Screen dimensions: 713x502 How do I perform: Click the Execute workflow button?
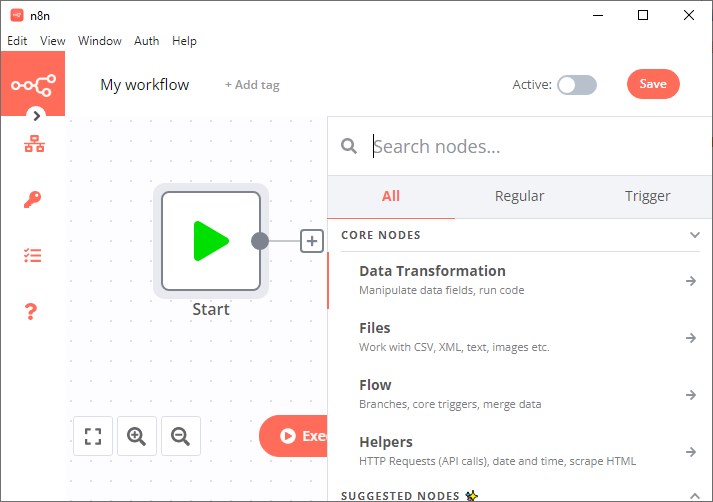coord(293,436)
